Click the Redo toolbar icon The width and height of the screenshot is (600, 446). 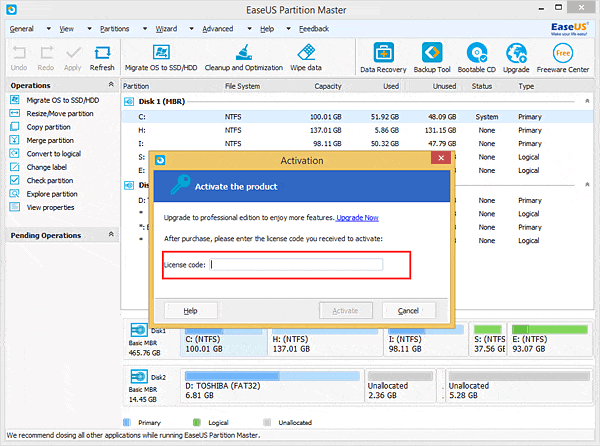tap(46, 53)
